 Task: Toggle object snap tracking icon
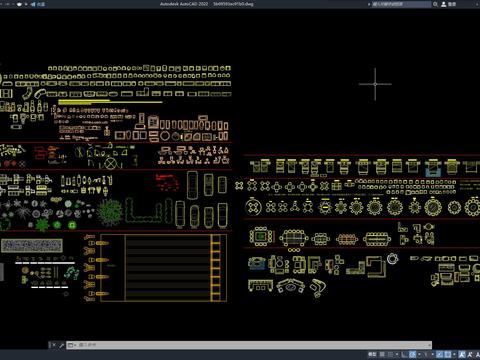click(440, 354)
